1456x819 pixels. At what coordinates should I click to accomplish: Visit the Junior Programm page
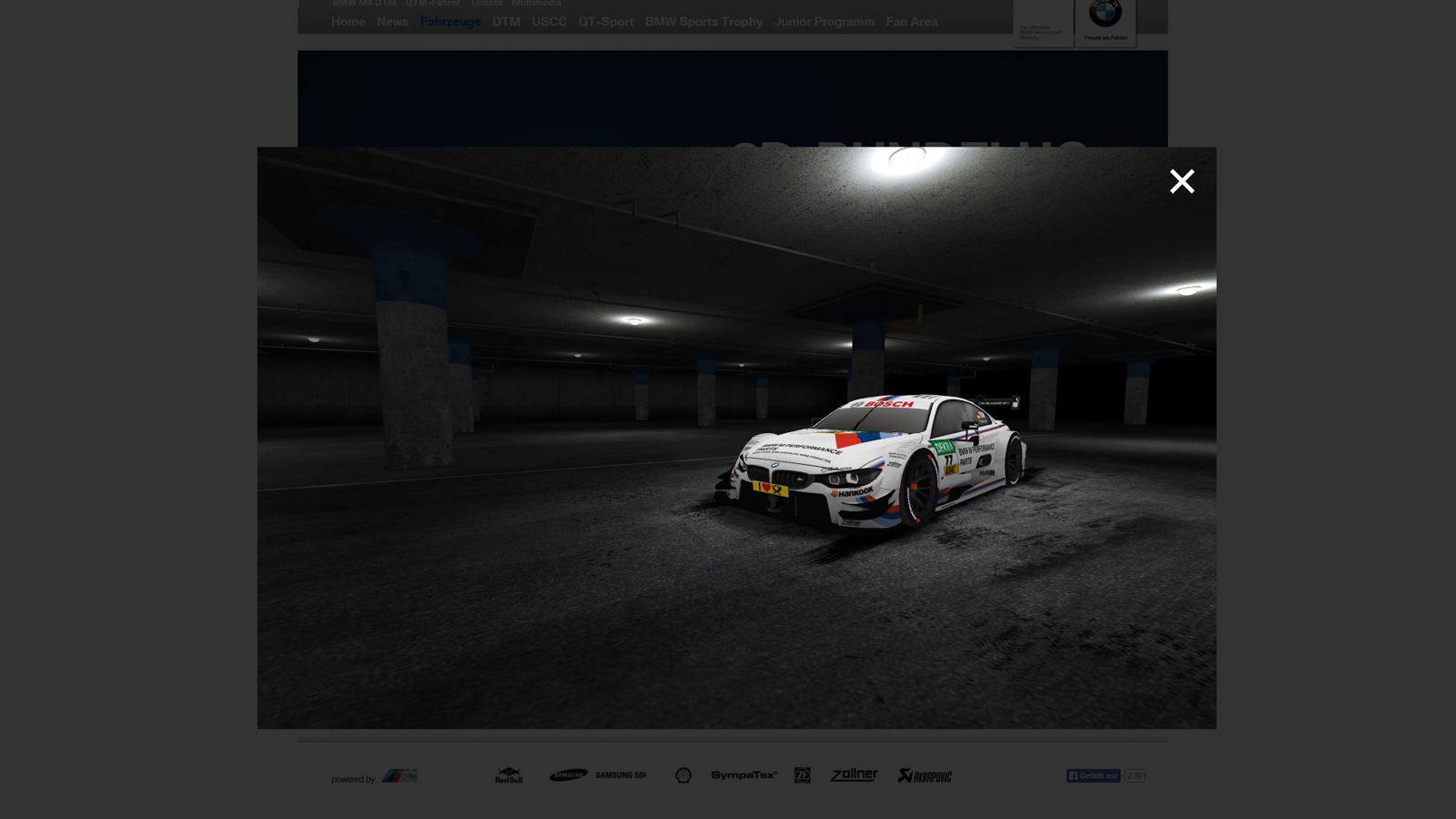824,22
